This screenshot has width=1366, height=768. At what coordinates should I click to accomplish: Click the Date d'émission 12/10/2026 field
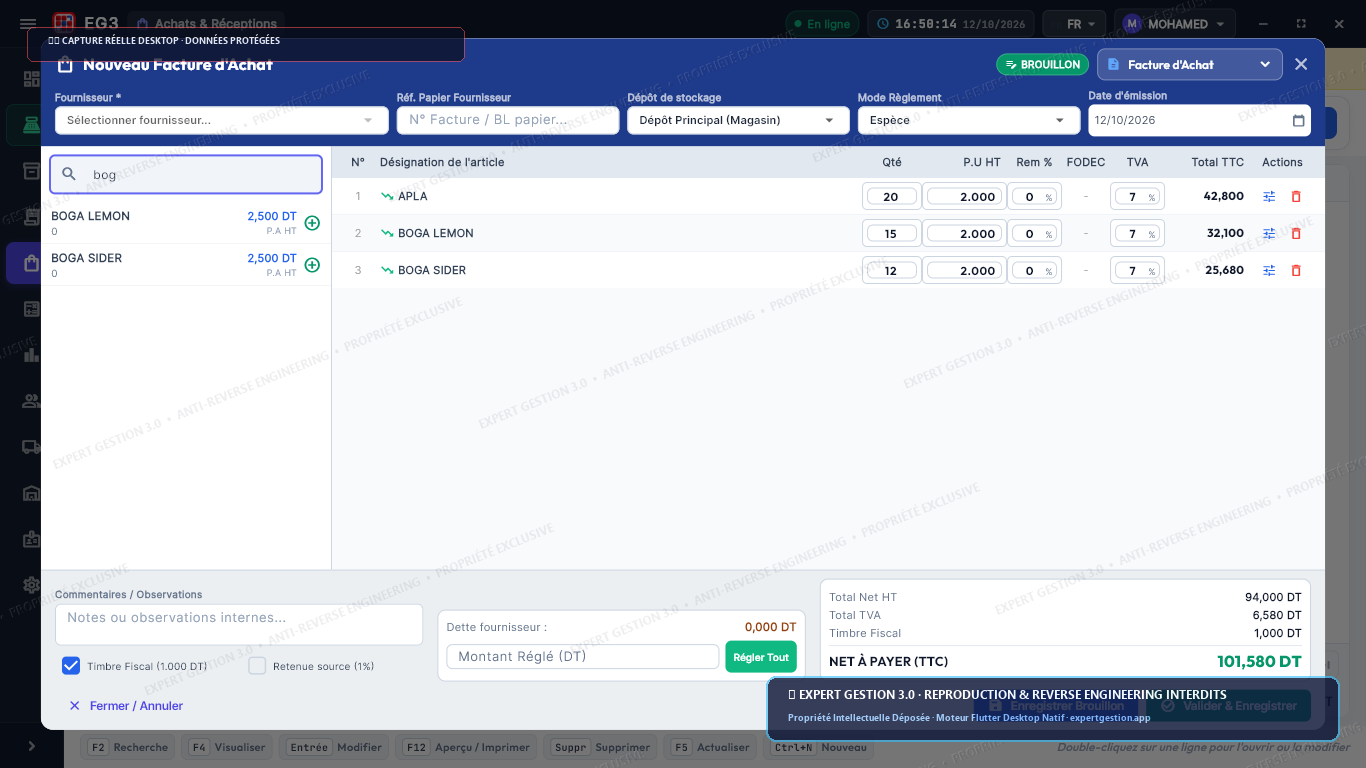[1199, 120]
